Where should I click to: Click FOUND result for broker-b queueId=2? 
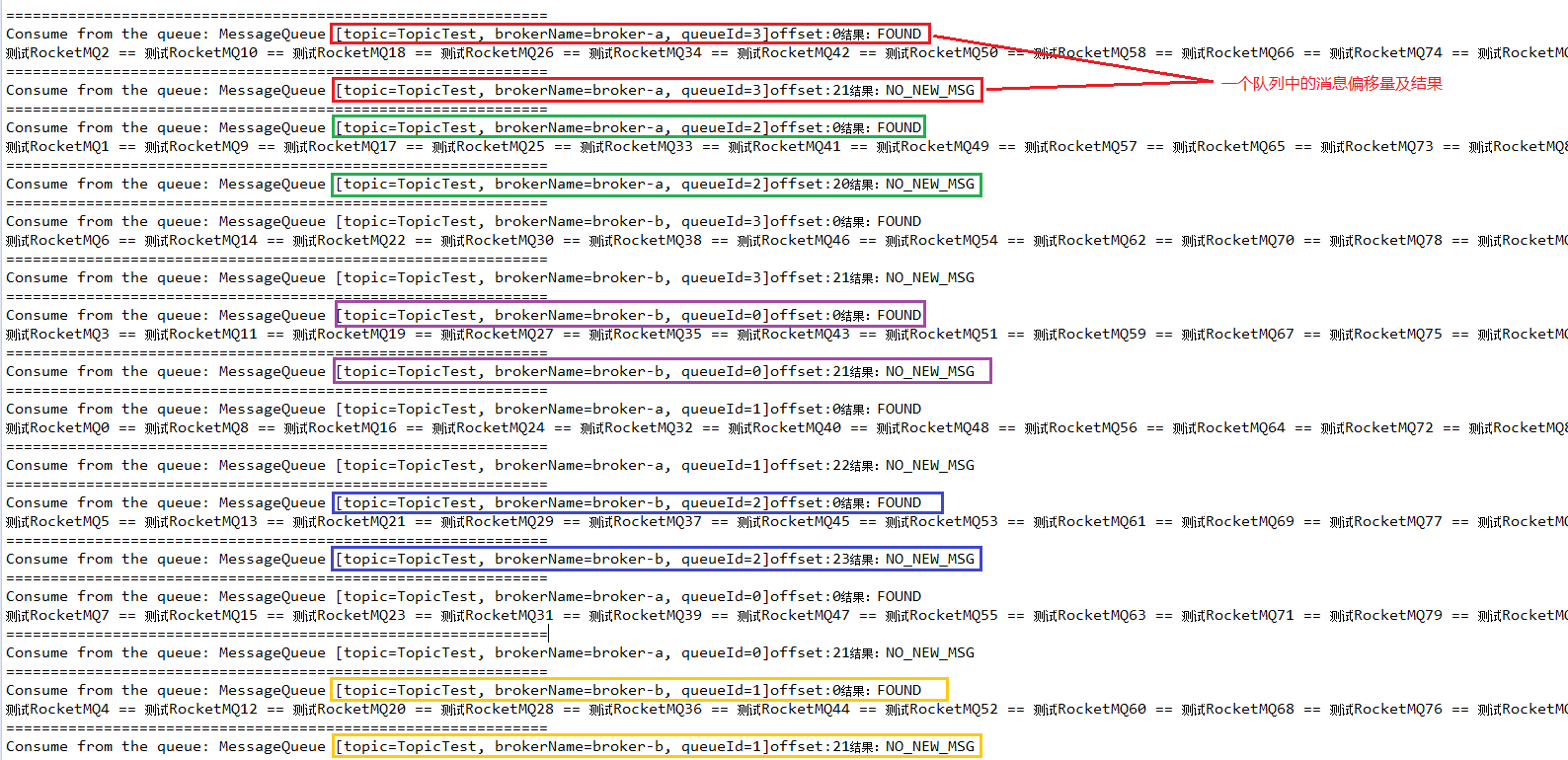(x=899, y=502)
